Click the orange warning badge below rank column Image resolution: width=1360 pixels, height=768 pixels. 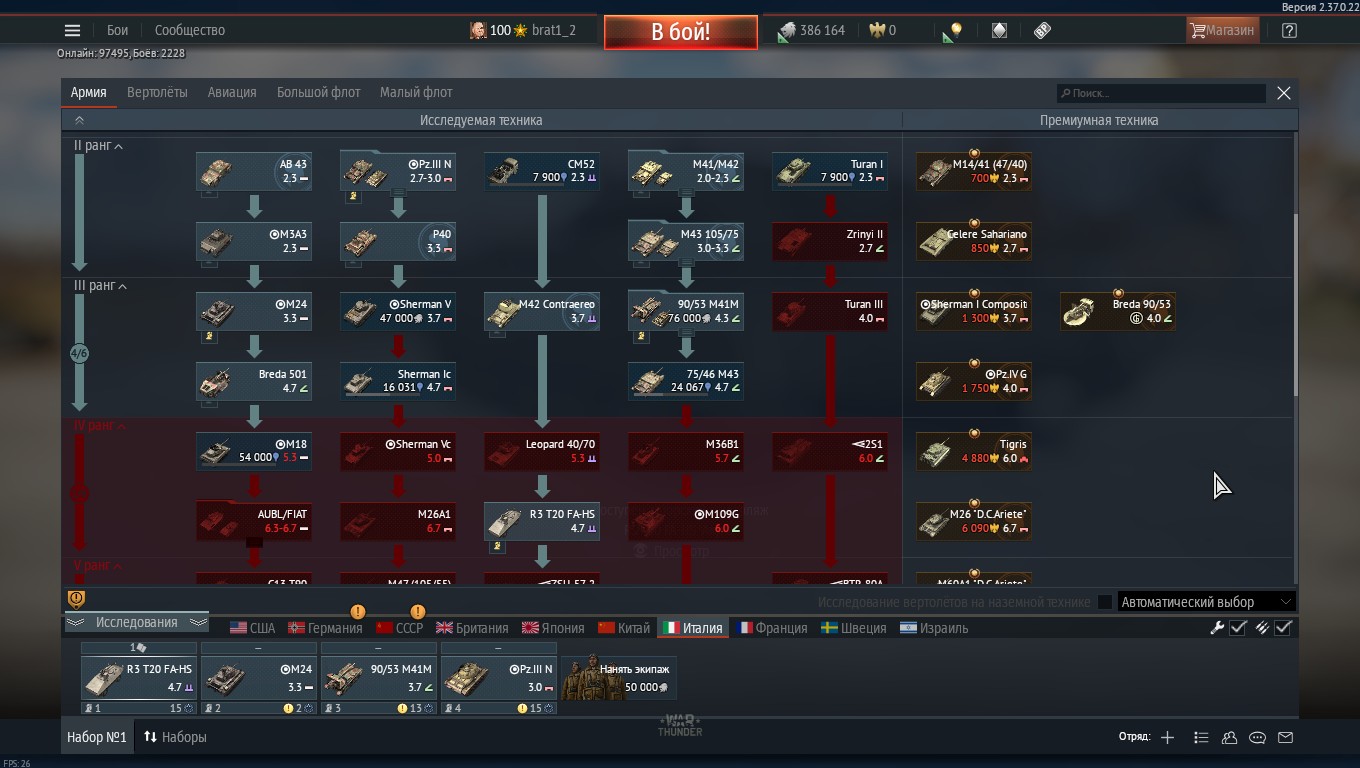(76, 598)
